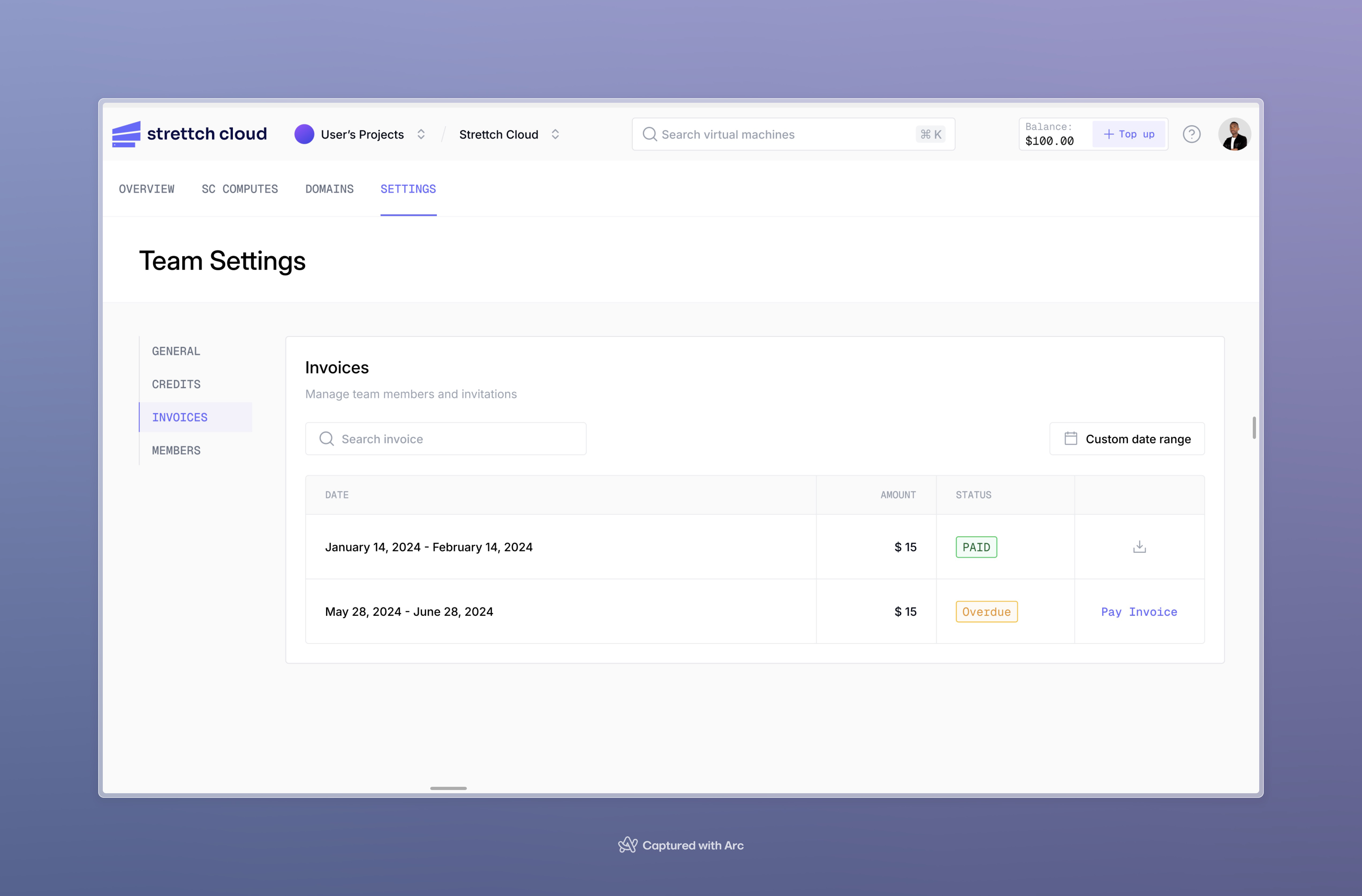Open the SC Computes tab
1362x896 pixels.
point(239,189)
